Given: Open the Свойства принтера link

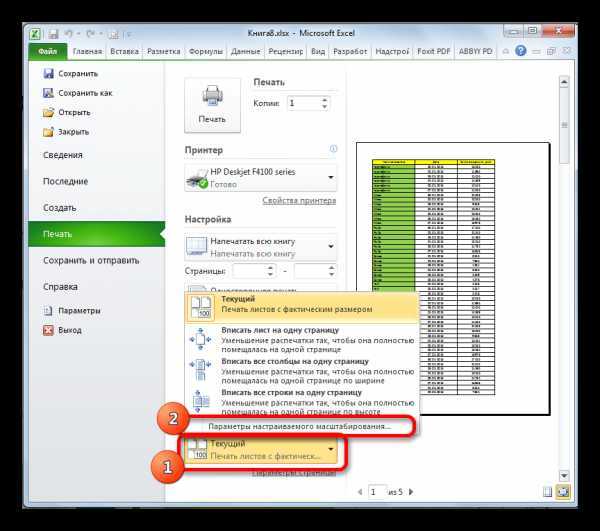Looking at the screenshot, I should click(299, 201).
